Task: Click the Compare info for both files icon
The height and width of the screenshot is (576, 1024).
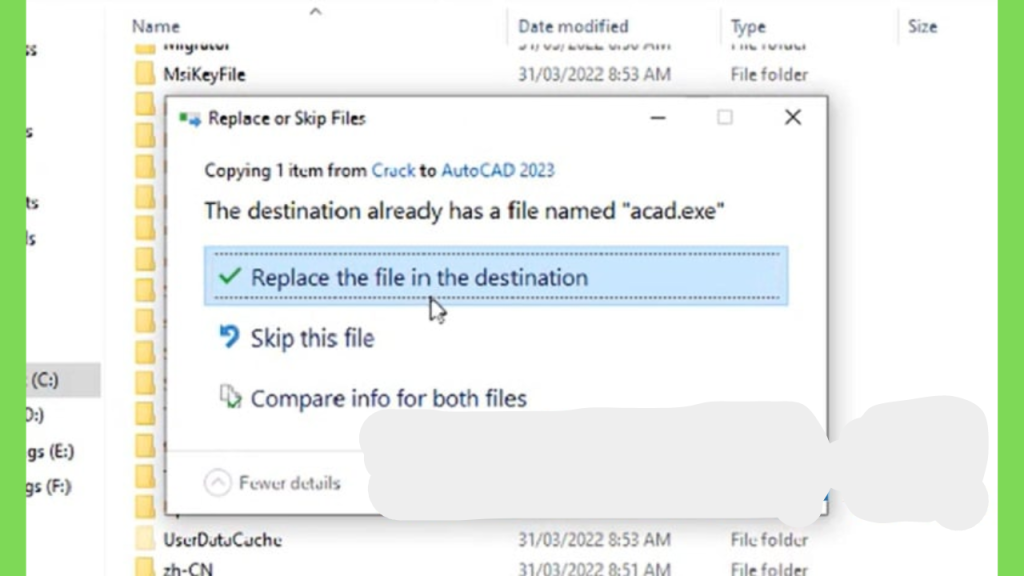Action: [230, 397]
